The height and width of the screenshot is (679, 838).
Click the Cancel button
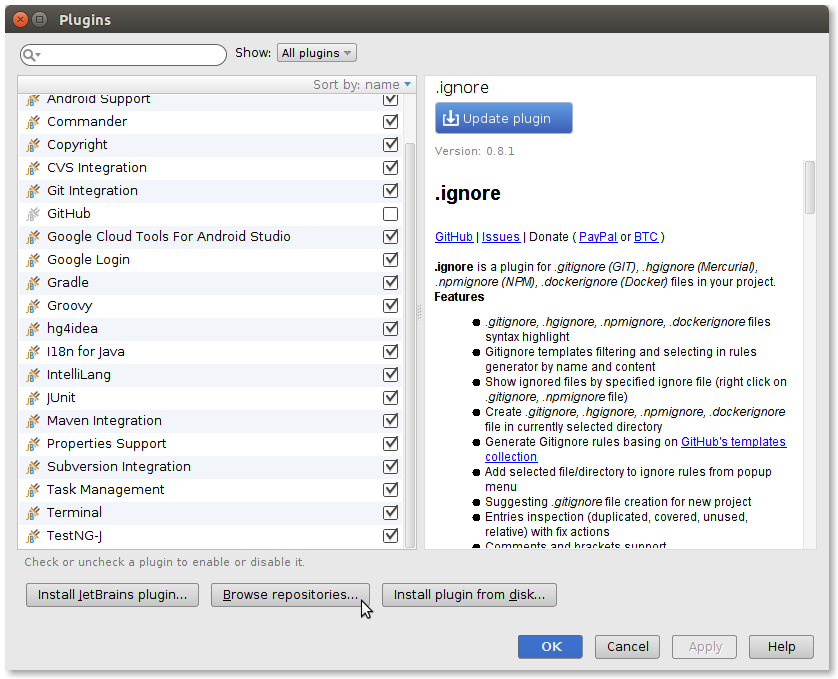[x=627, y=647]
